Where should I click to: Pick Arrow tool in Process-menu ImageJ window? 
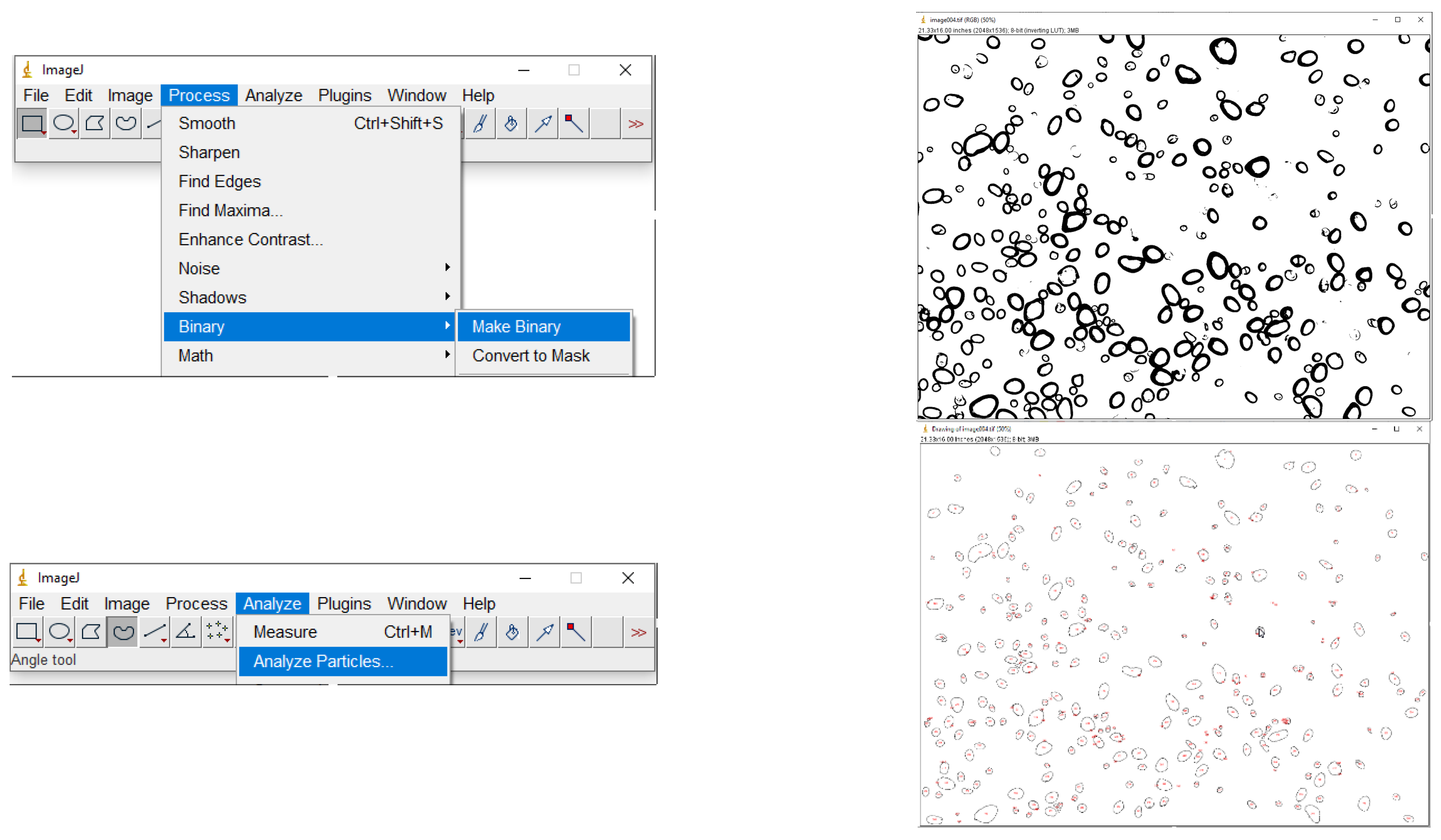coord(543,124)
